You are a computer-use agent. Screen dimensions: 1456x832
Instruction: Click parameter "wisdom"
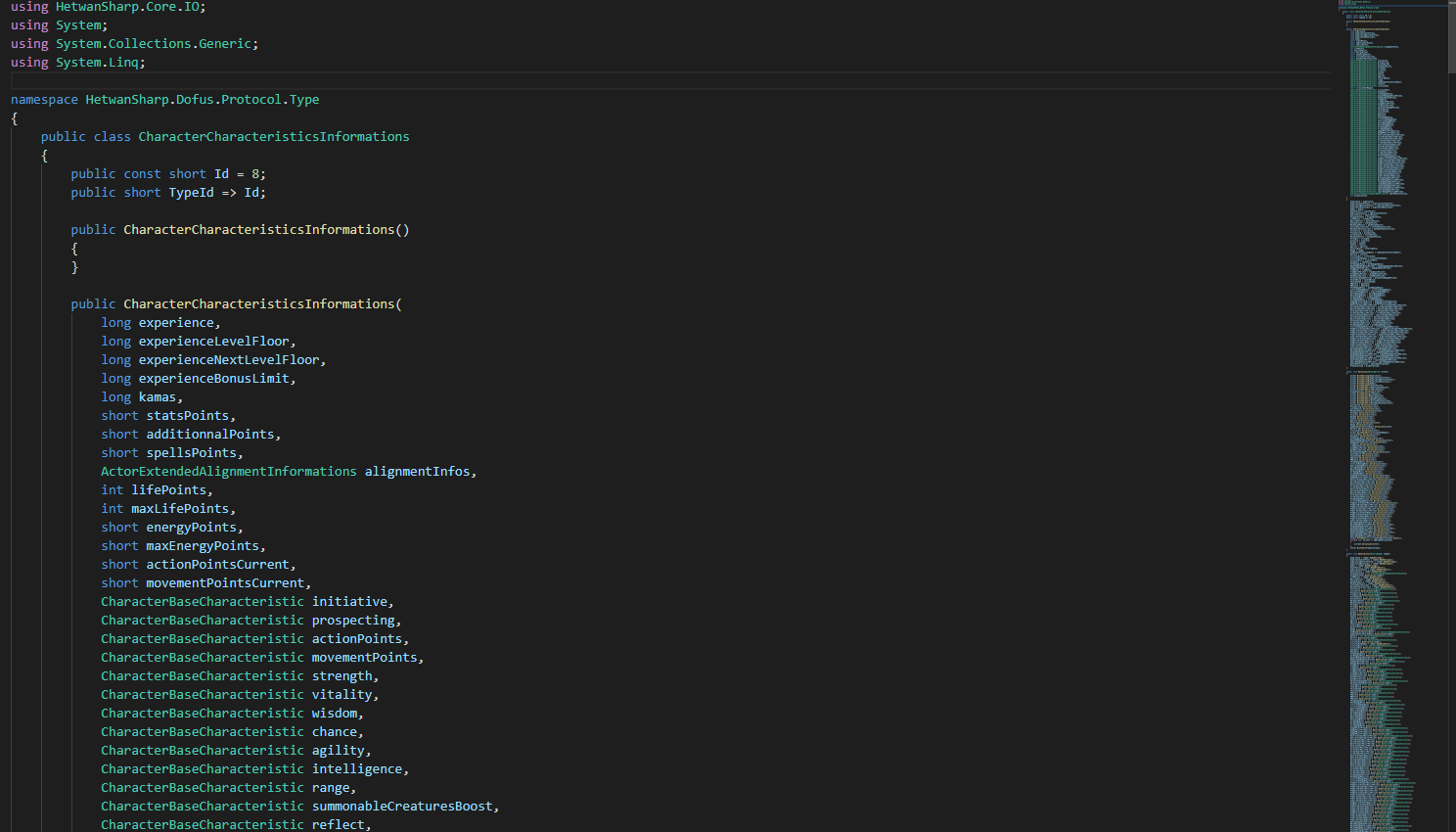coord(335,714)
